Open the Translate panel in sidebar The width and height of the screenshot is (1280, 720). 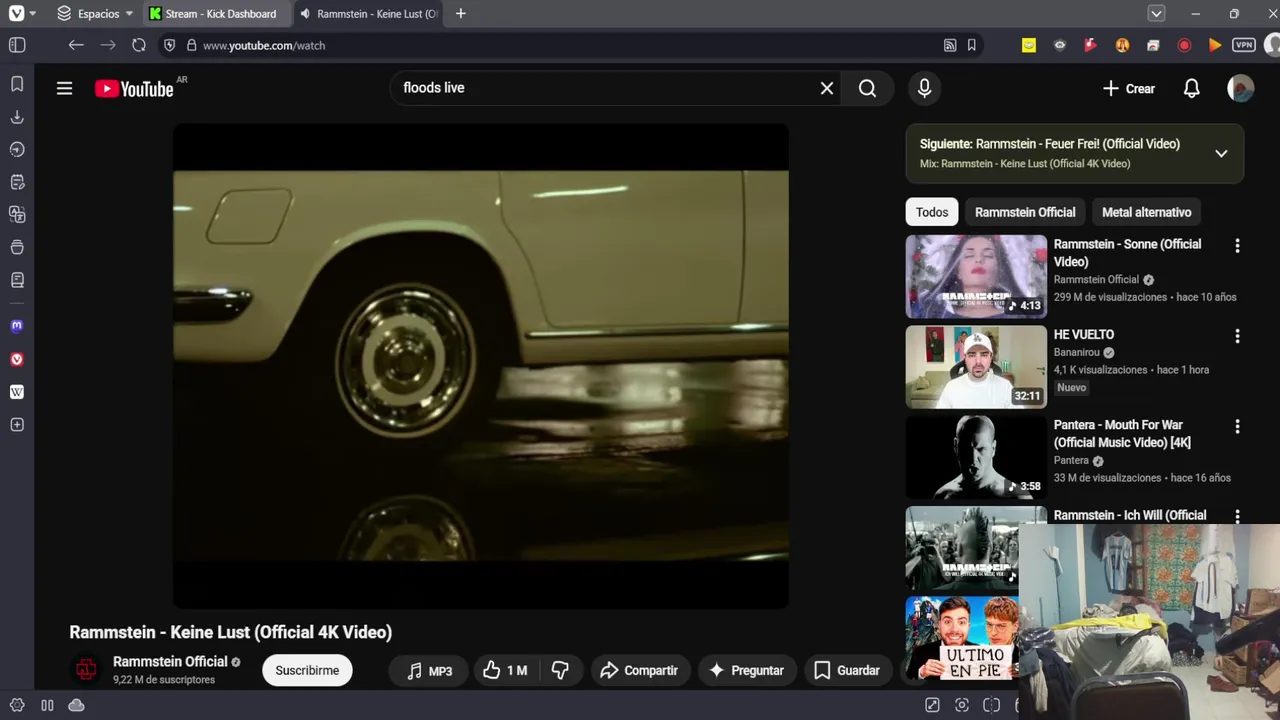click(17, 214)
